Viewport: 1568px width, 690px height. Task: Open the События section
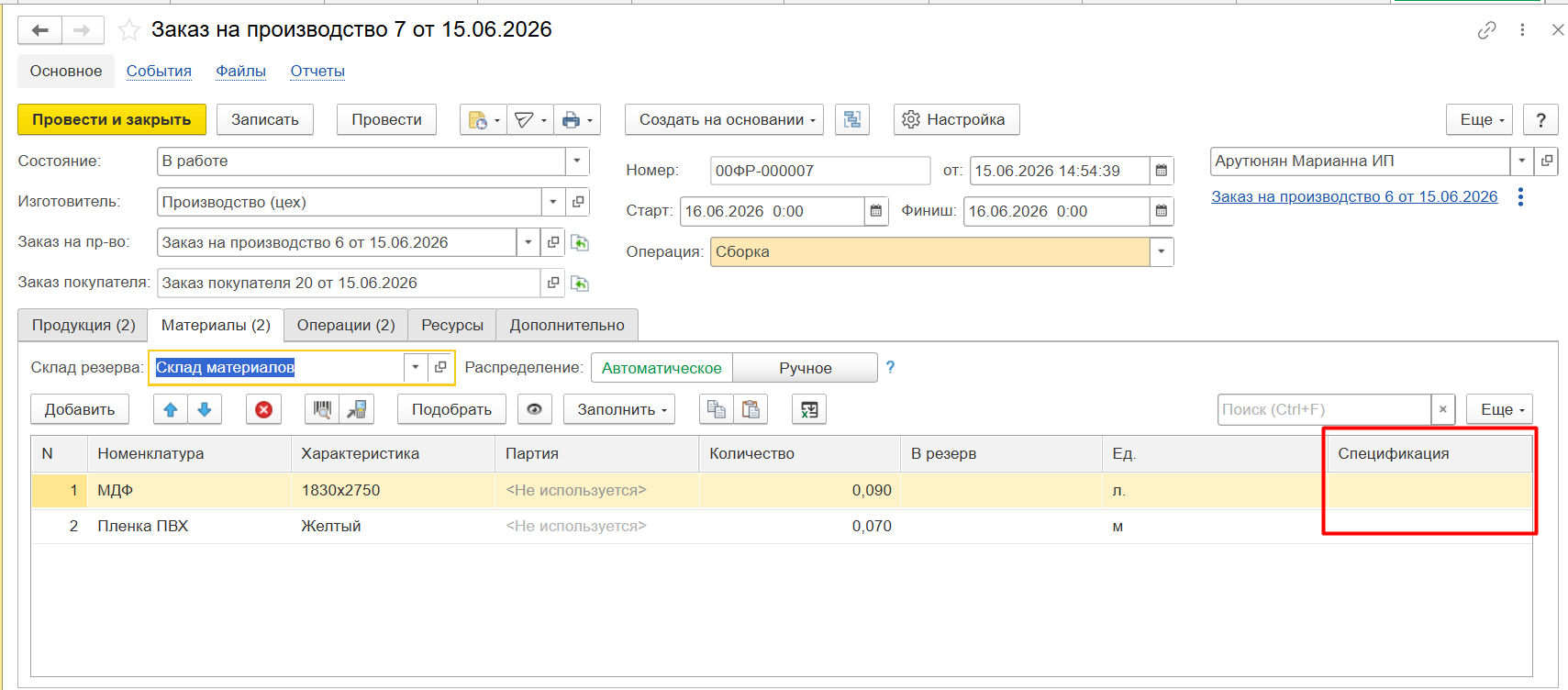[159, 71]
